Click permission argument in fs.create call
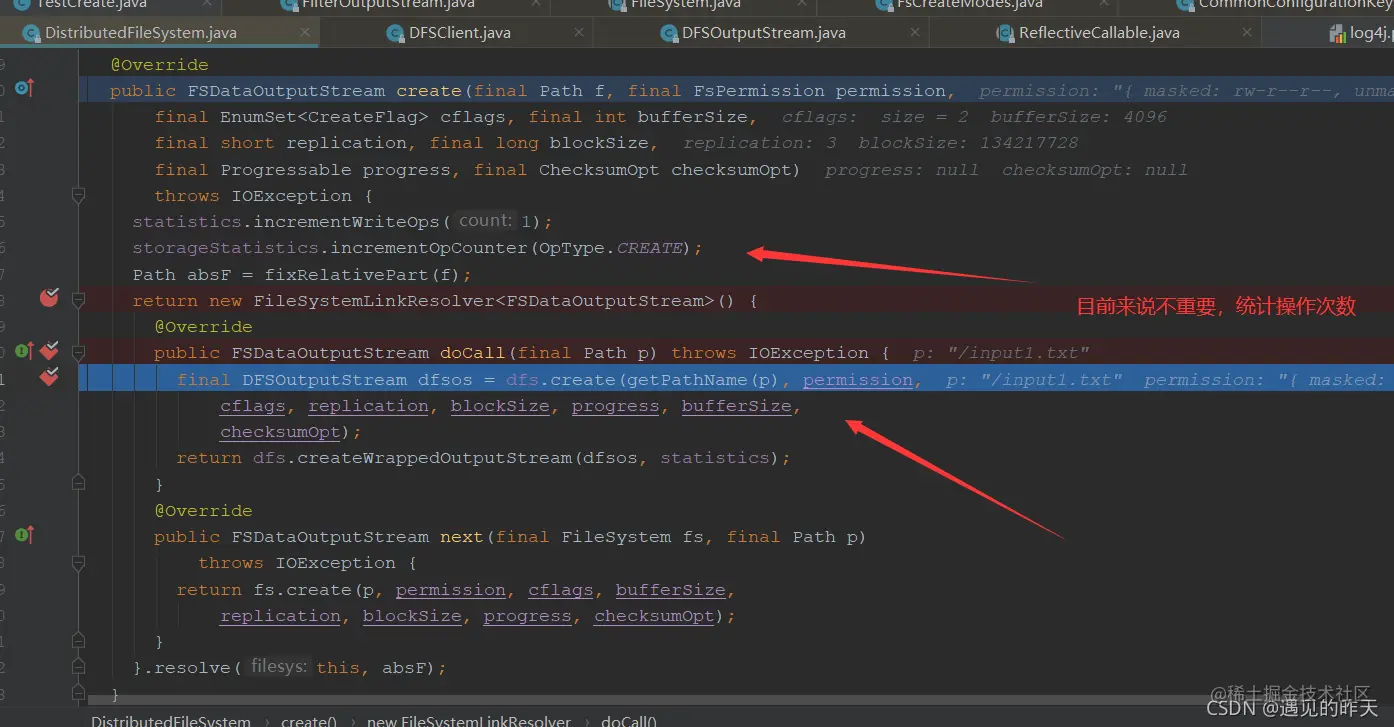This screenshot has height=727, width=1394. point(450,590)
